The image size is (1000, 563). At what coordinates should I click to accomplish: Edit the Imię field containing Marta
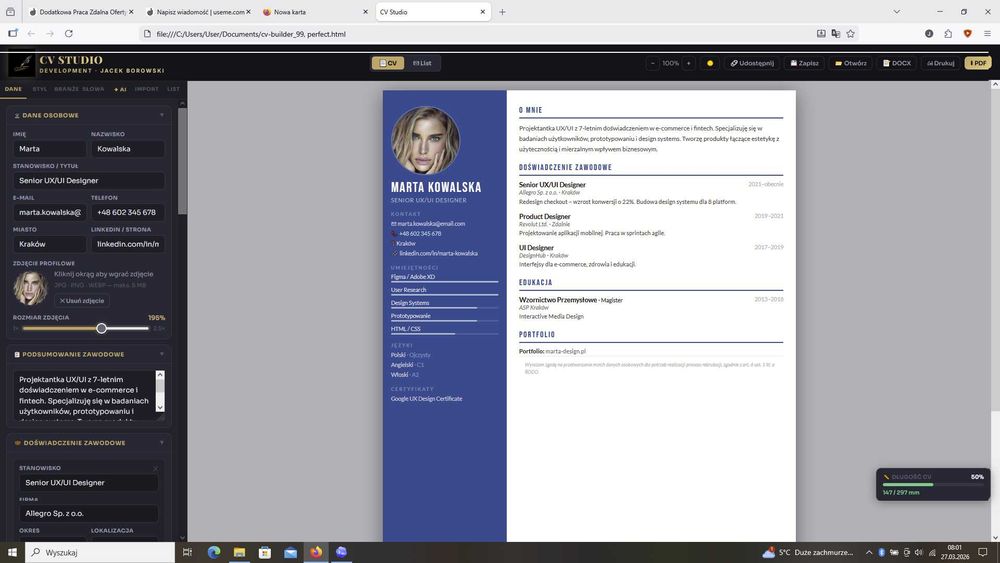click(x=49, y=149)
